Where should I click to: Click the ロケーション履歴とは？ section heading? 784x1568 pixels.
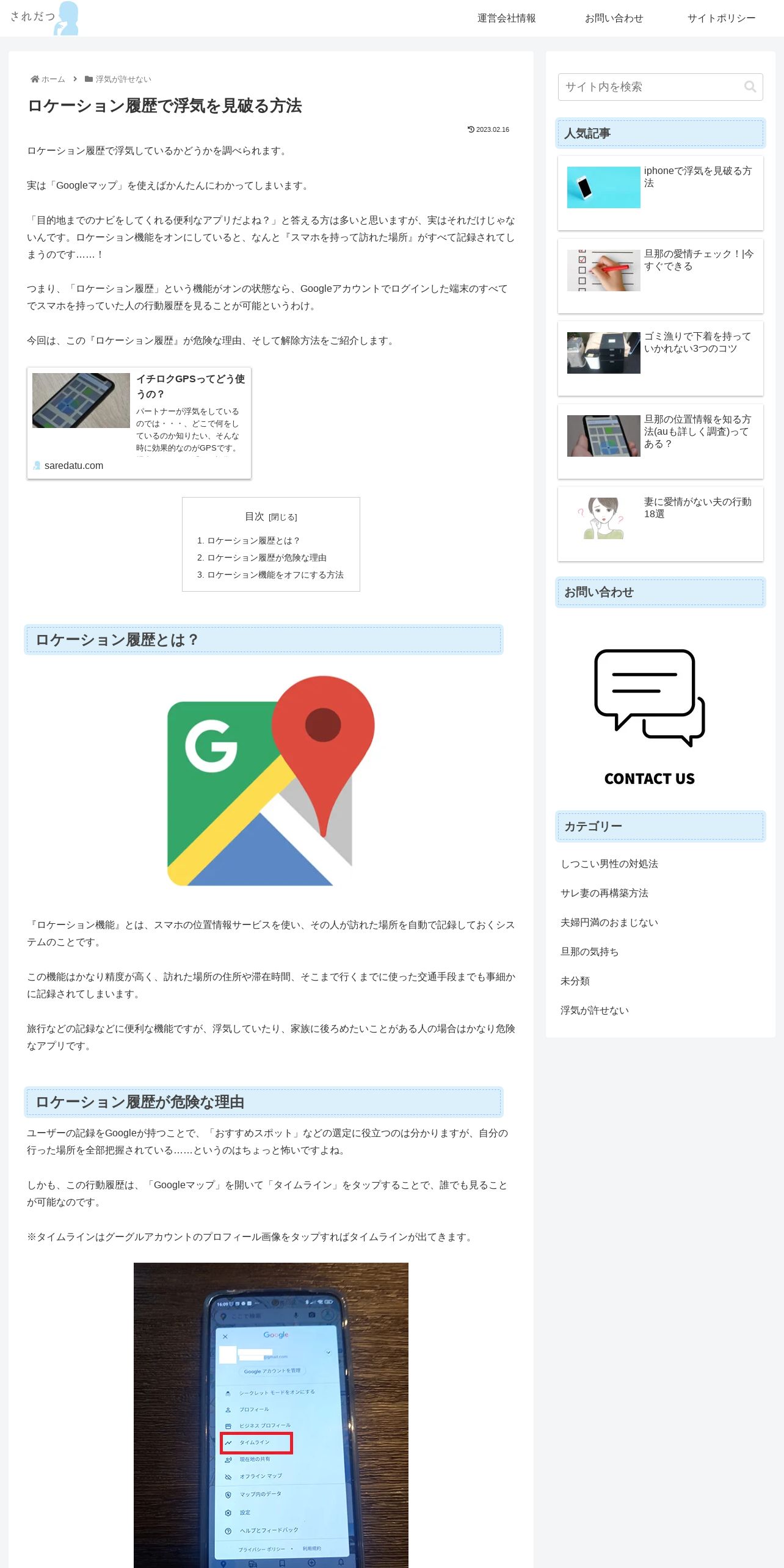point(264,639)
